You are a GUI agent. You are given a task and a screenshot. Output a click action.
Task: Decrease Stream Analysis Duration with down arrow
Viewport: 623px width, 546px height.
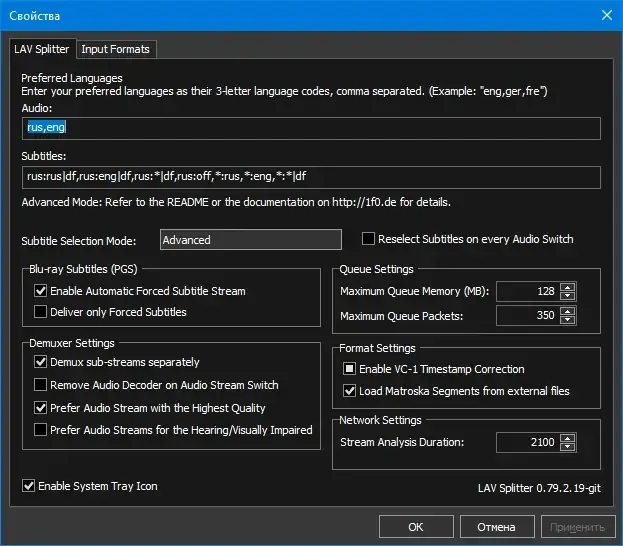(567, 447)
